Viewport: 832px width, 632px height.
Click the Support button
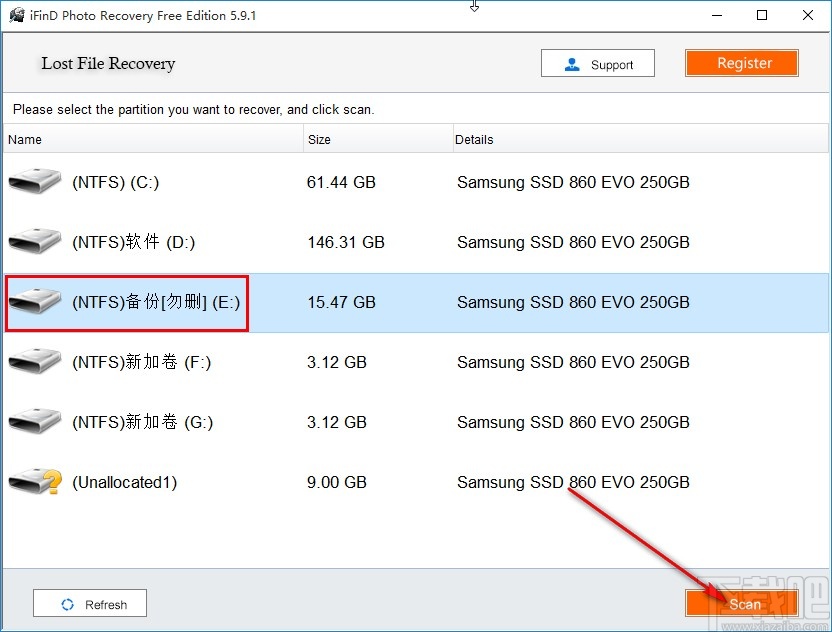597,63
